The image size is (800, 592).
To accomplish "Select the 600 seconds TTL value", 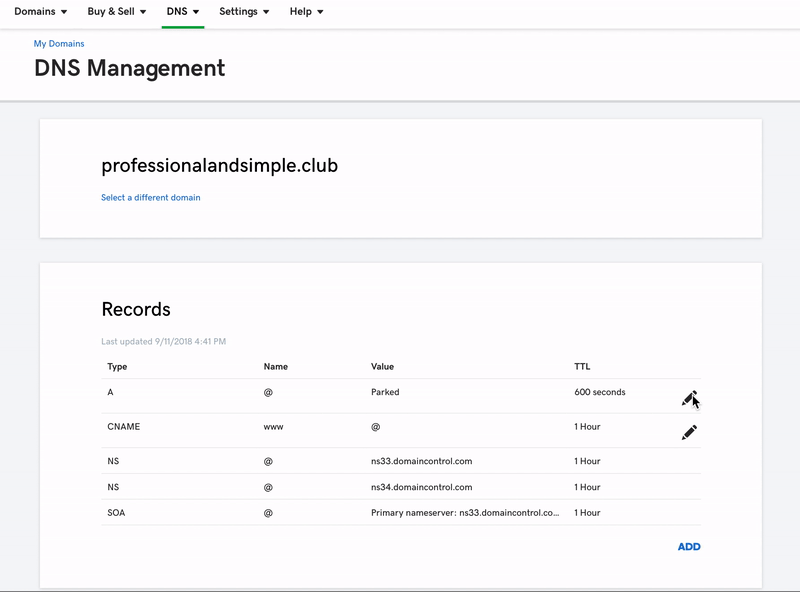I will 599,392.
